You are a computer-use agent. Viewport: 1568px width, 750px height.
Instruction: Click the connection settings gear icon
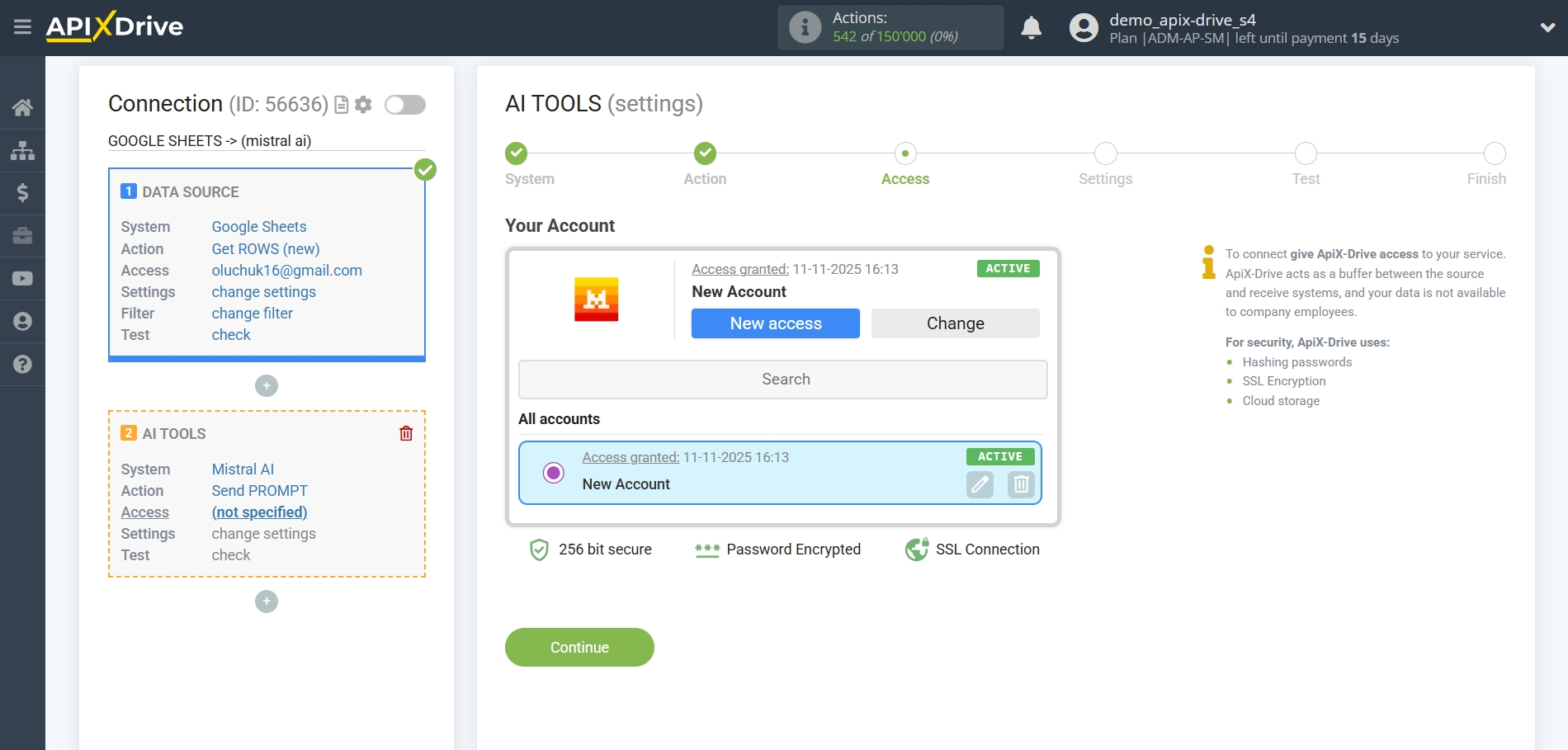(x=363, y=105)
